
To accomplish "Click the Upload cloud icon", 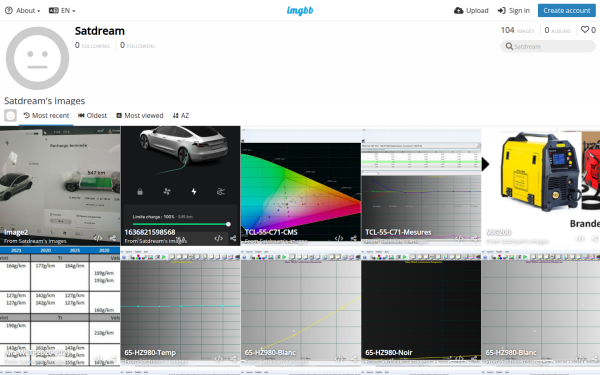I will pos(458,11).
